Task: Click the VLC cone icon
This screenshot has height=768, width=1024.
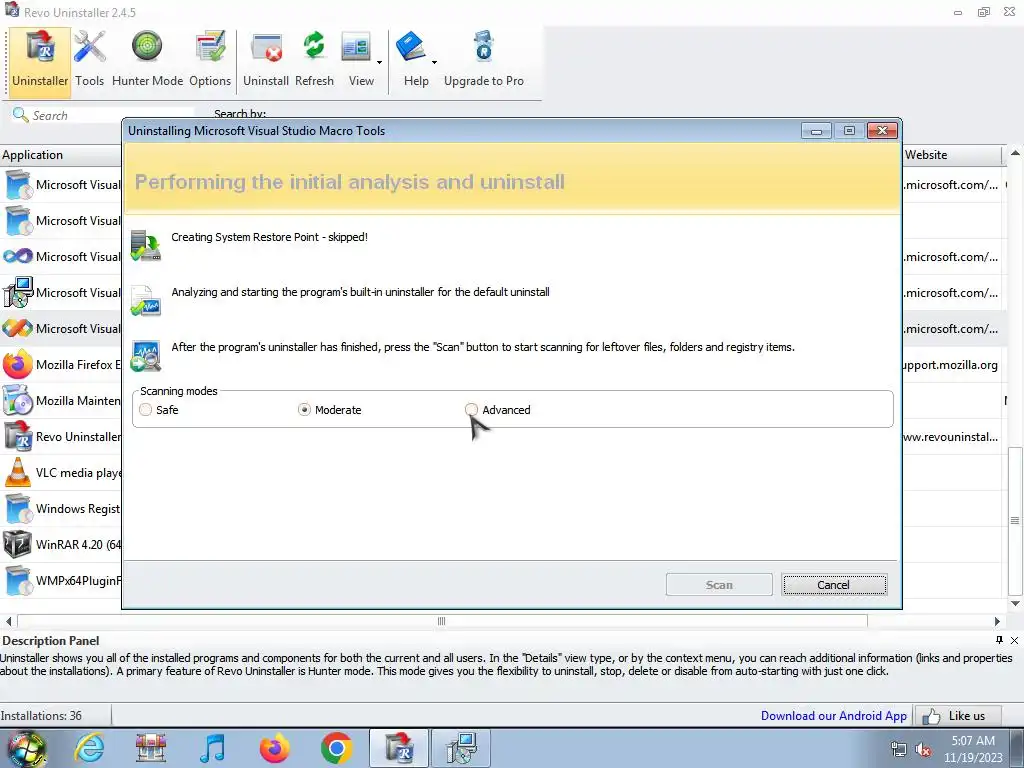Action: pos(18,472)
